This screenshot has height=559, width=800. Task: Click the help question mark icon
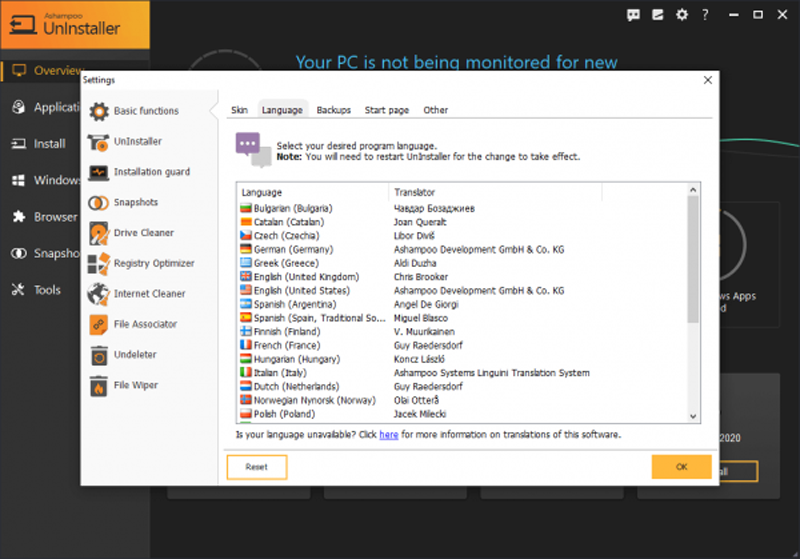coord(705,15)
